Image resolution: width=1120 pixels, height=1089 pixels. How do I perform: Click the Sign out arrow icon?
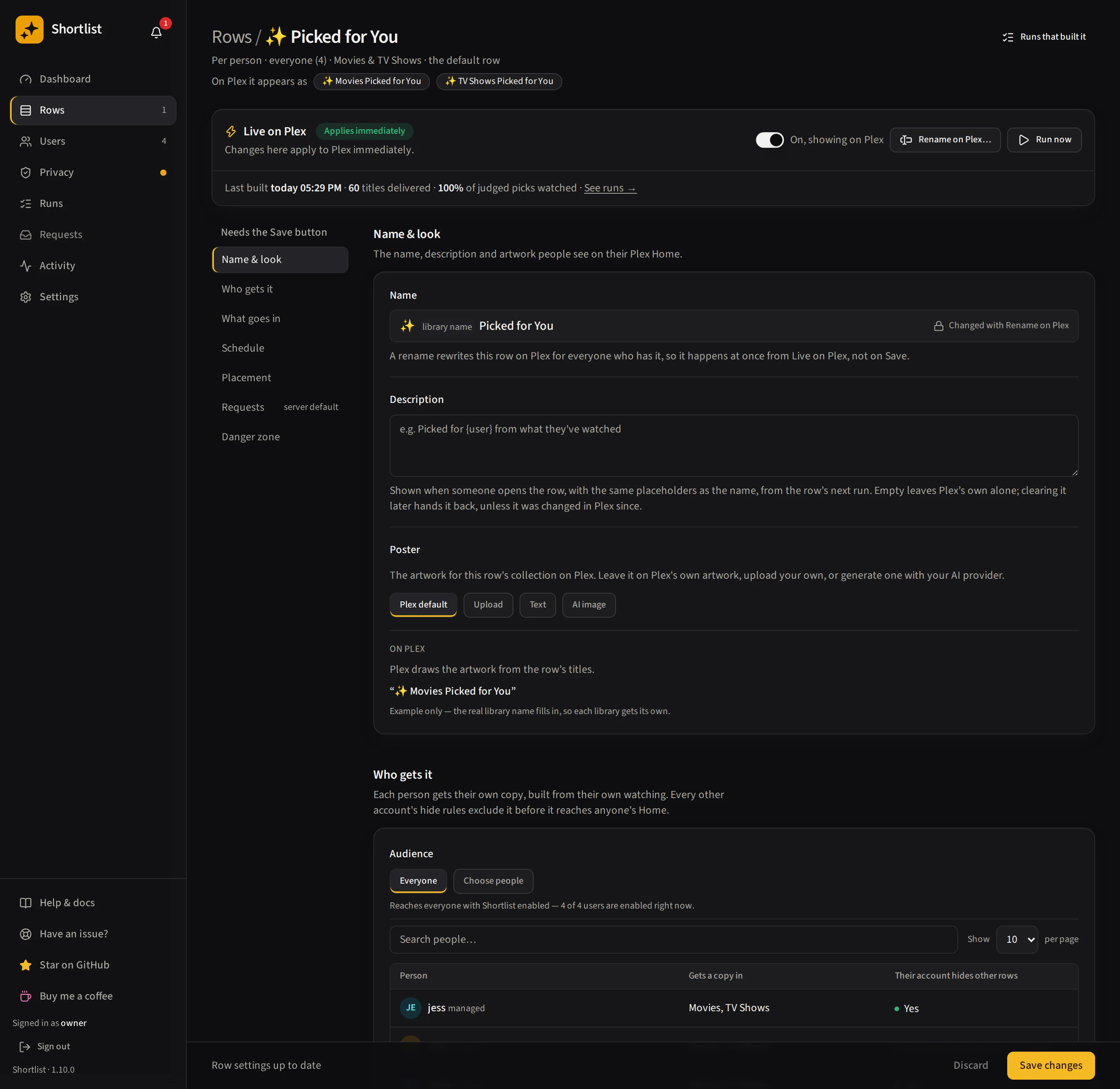click(24, 1046)
